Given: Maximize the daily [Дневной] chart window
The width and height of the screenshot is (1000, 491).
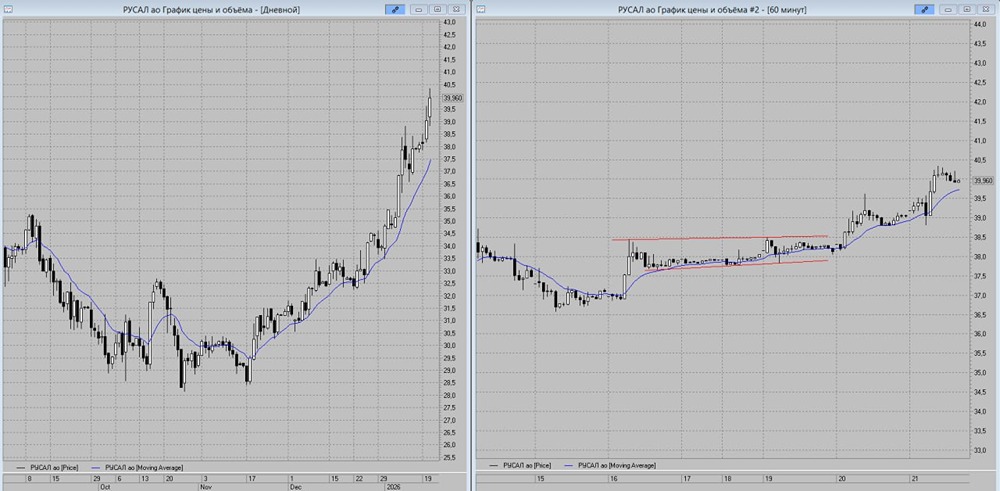Looking at the screenshot, I should pos(437,10).
